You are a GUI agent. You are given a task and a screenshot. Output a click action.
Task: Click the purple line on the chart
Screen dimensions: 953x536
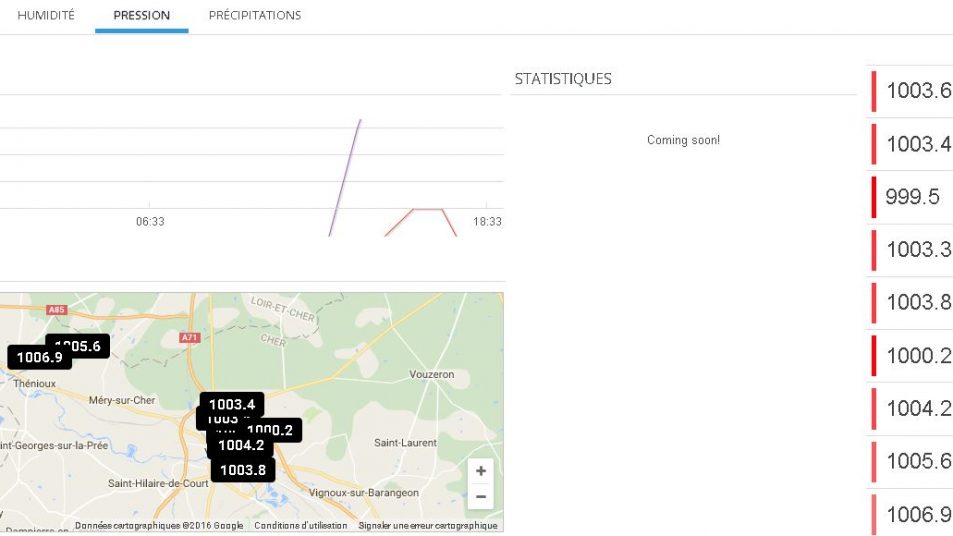[x=346, y=176]
